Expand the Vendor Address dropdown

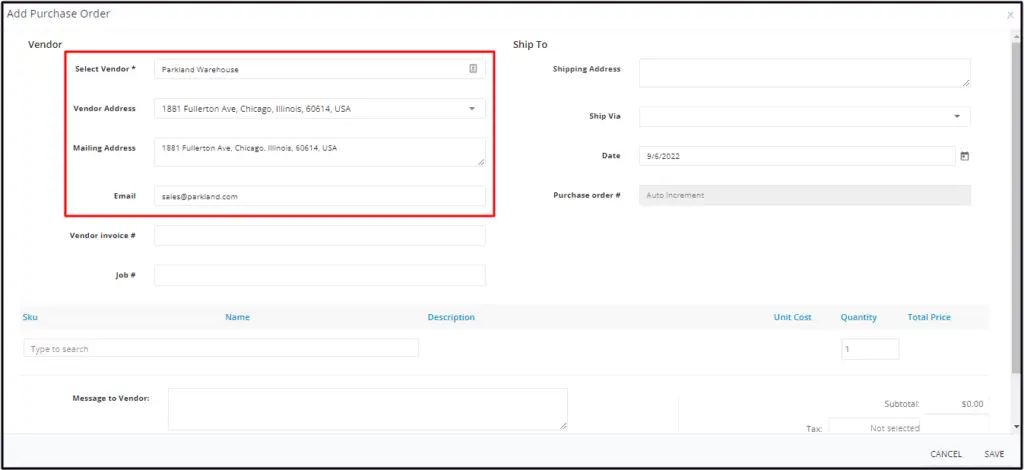[x=472, y=109]
